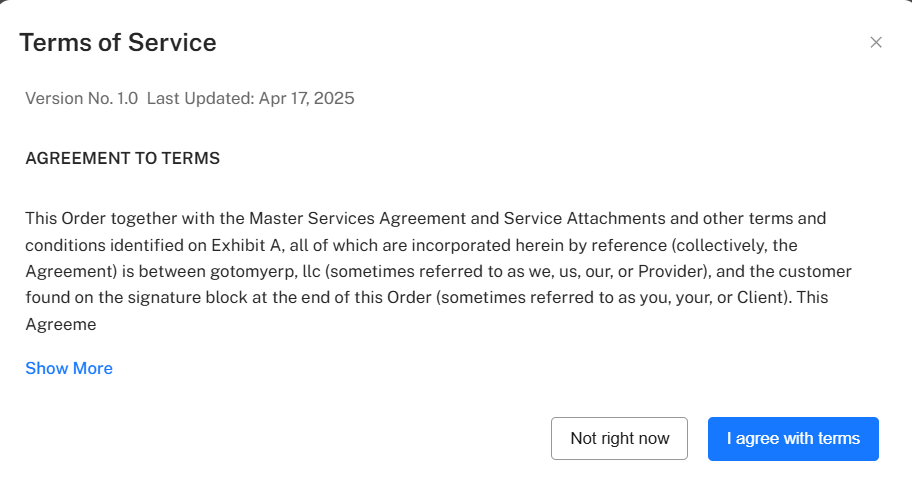Click the Terms of Service title
Screen dimensions: 912x490
pos(118,42)
